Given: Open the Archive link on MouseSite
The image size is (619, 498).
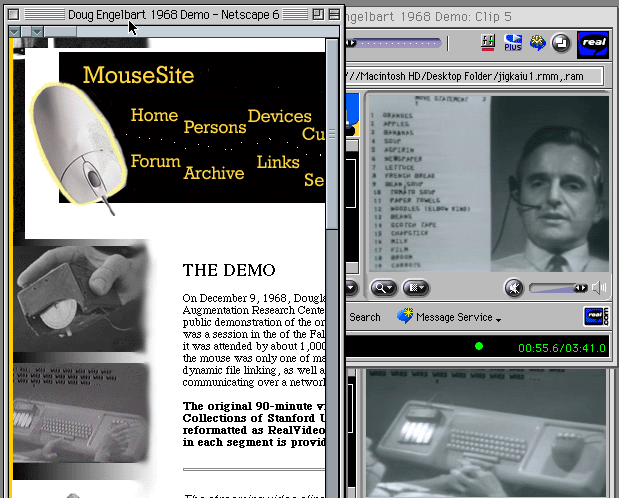Looking at the screenshot, I should click(x=214, y=173).
